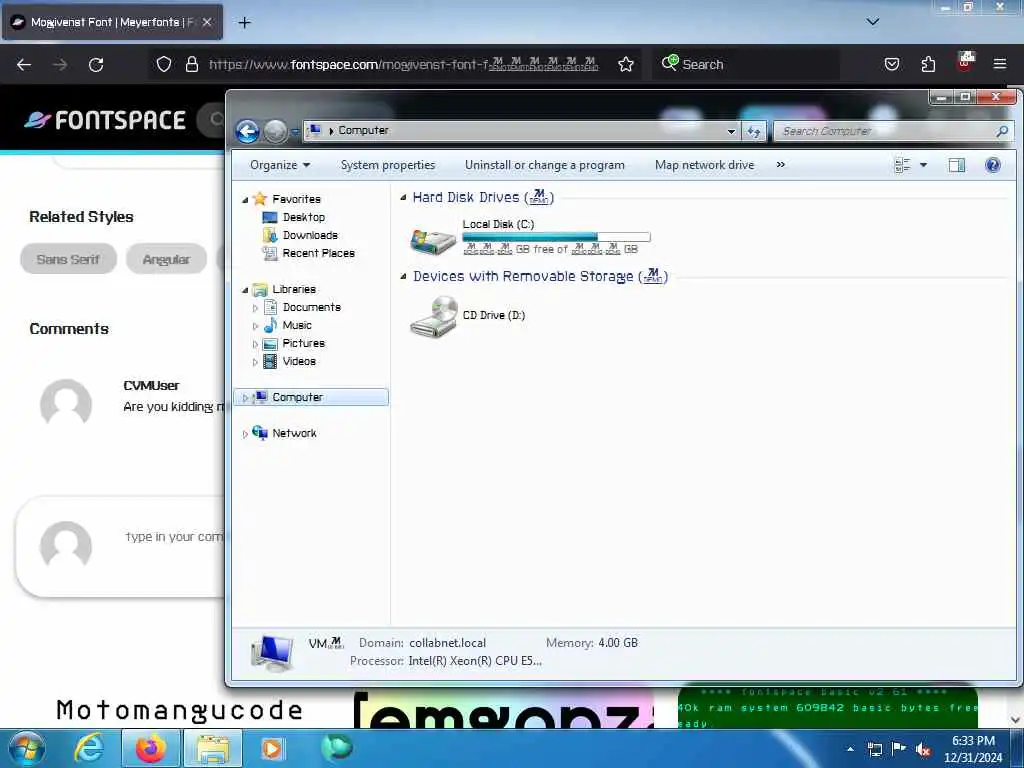This screenshot has height=768, width=1024.
Task: Collapse the Hard Disk Drives section
Action: (x=403, y=197)
